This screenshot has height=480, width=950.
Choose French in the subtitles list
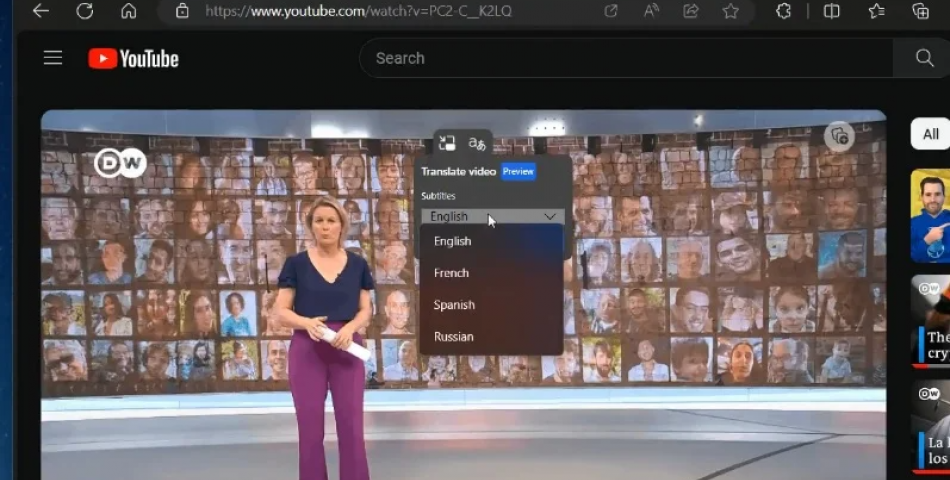(x=491, y=273)
